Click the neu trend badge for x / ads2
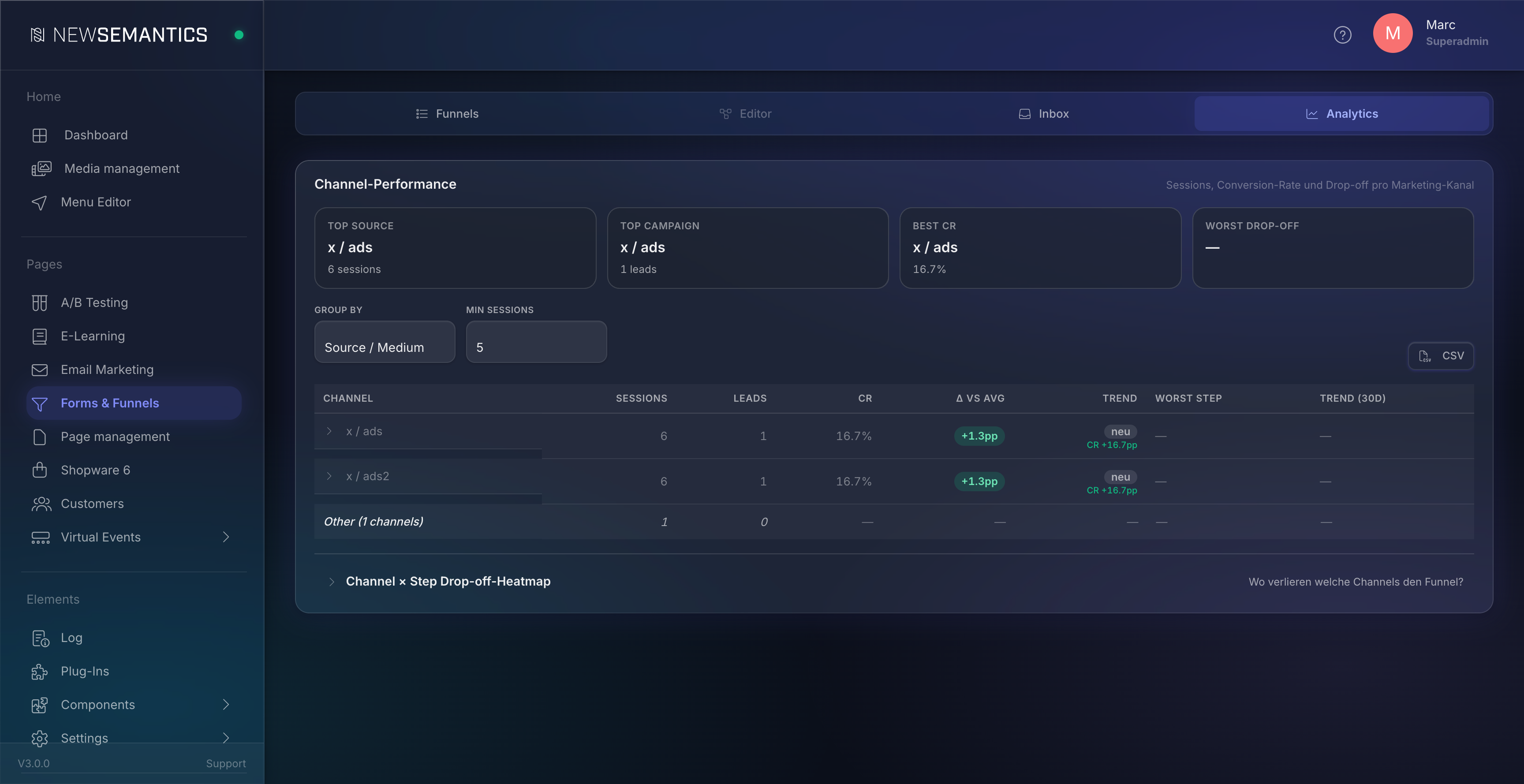This screenshot has height=784, width=1524. pos(1120,477)
